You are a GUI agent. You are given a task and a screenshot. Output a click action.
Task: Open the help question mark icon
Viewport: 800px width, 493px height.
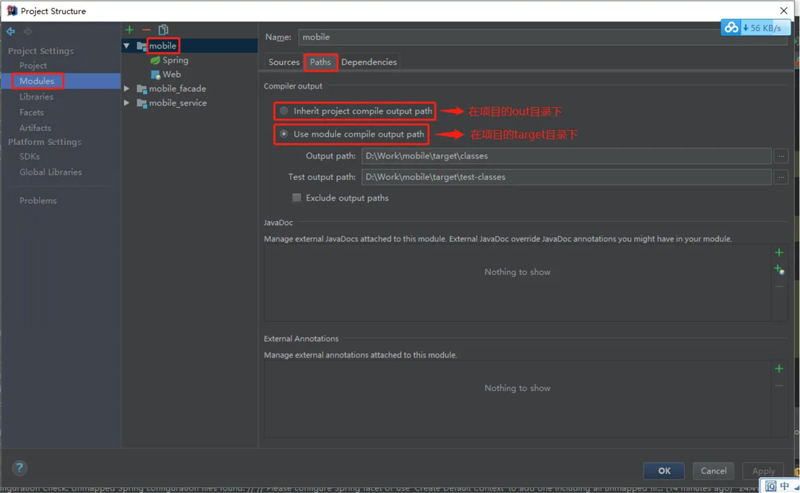pyautogui.click(x=19, y=468)
